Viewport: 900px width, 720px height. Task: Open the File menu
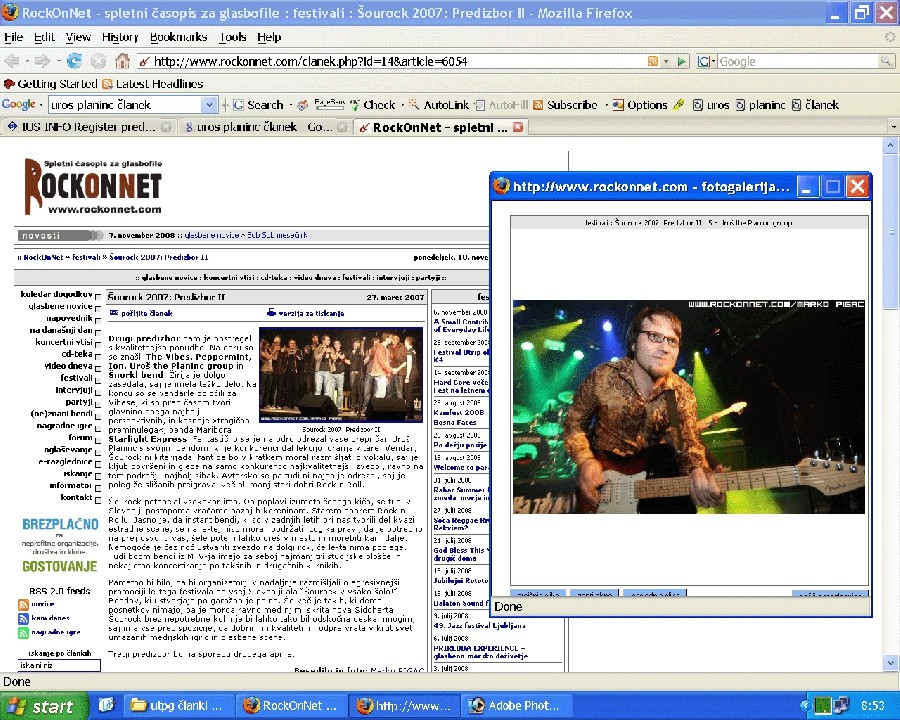point(14,37)
